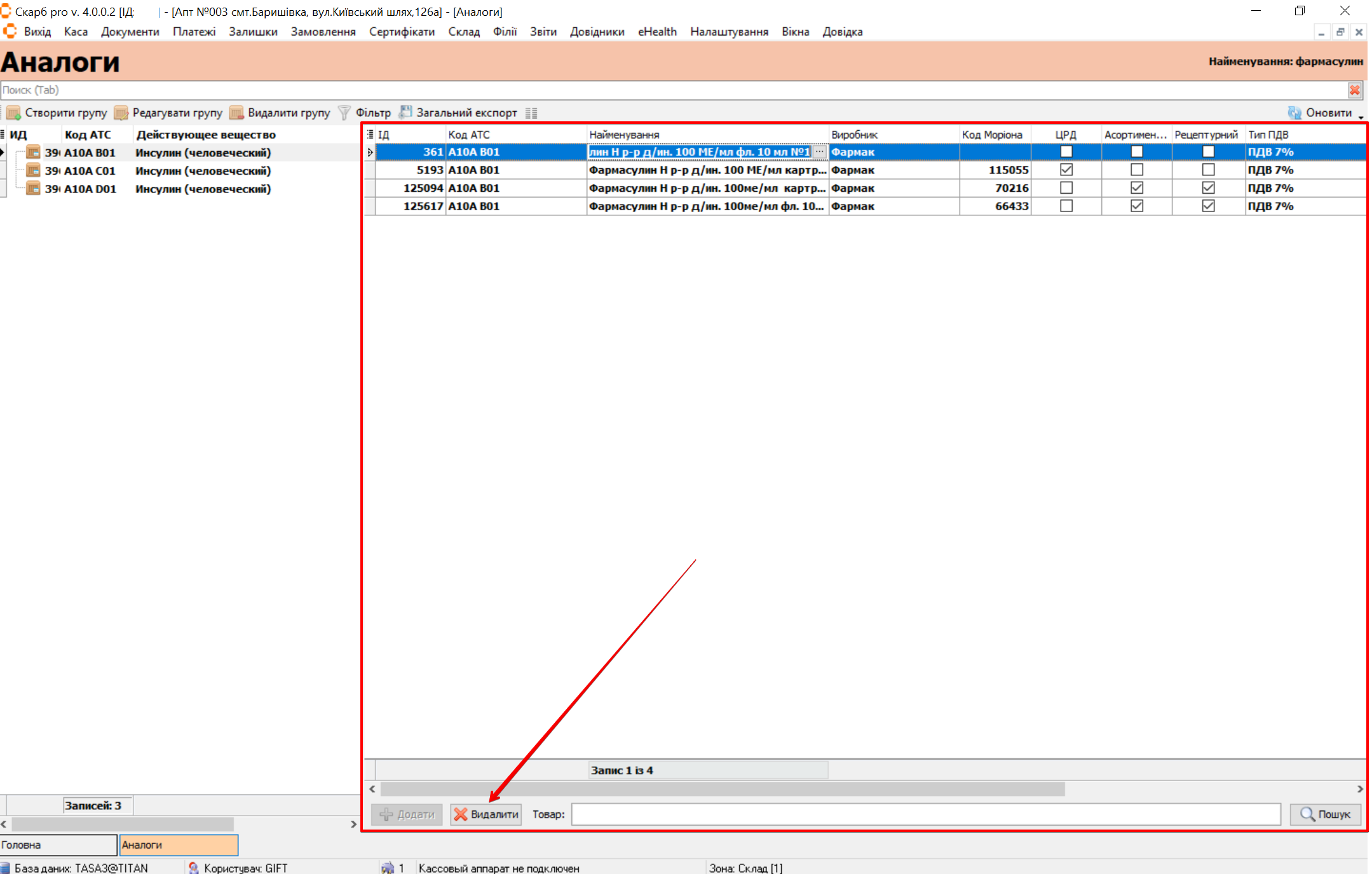This screenshot has width=1372, height=874.
Task: Clear search with the red X icon
Action: click(1355, 90)
